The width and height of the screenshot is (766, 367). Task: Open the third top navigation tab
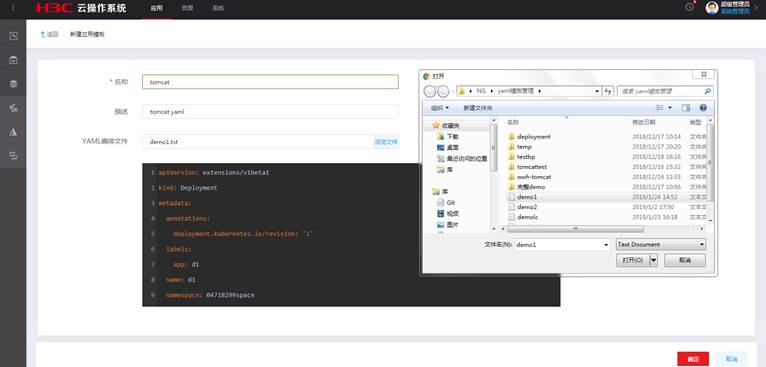pos(218,8)
